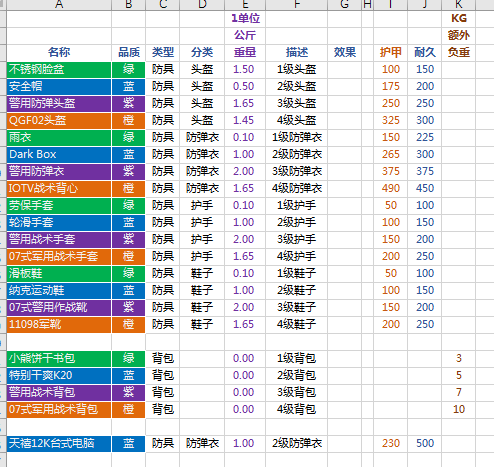Select the cell 不锈钢脸盆
The image size is (494, 467).
(x=59, y=70)
